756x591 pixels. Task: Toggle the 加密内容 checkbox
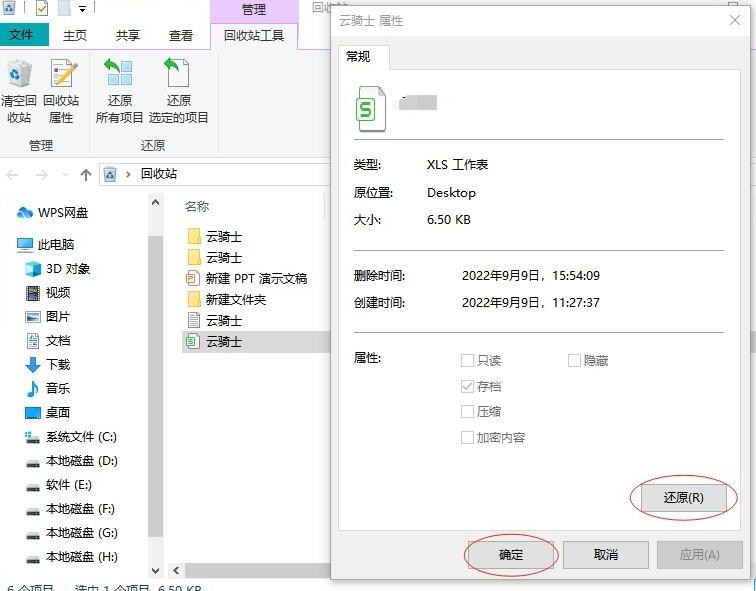coord(467,438)
